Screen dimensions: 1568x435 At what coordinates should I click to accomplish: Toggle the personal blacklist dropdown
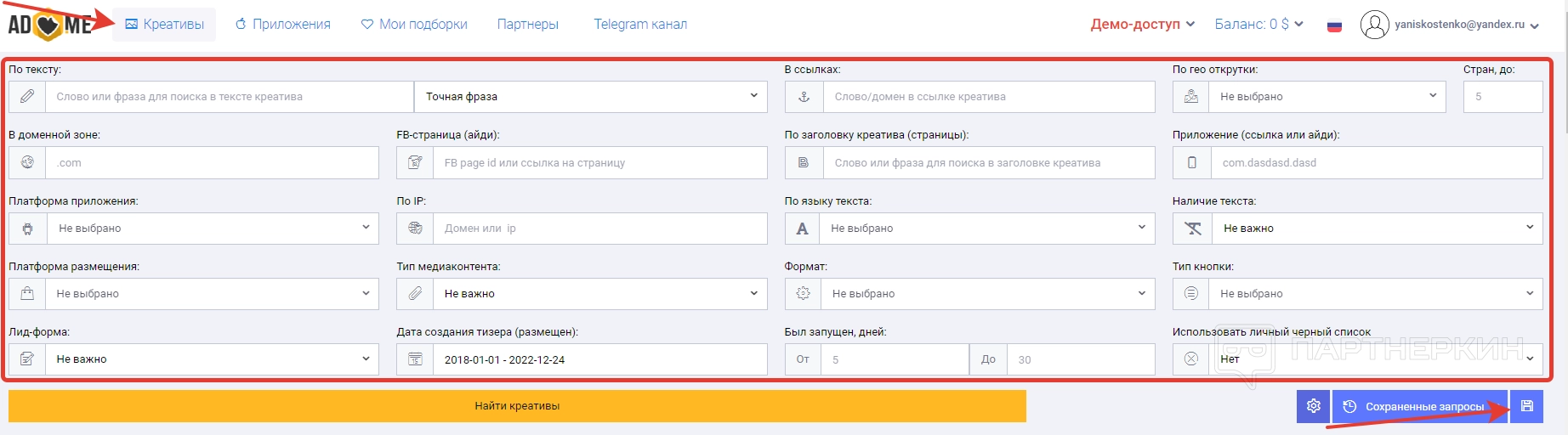(x=1375, y=359)
